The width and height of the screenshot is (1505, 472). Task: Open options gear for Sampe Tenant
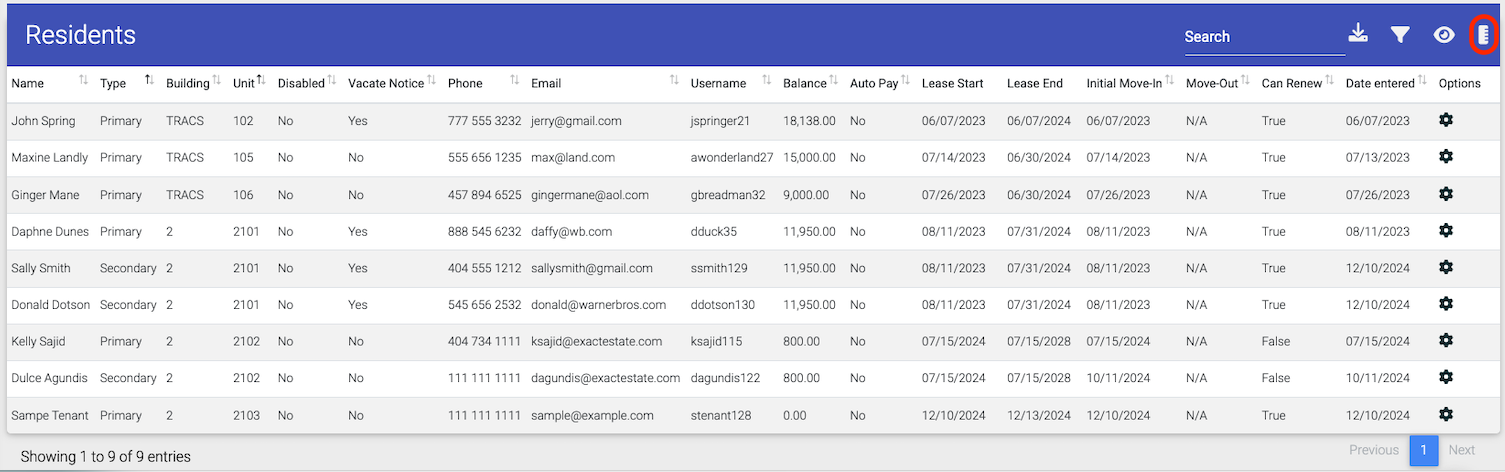tap(1445, 414)
